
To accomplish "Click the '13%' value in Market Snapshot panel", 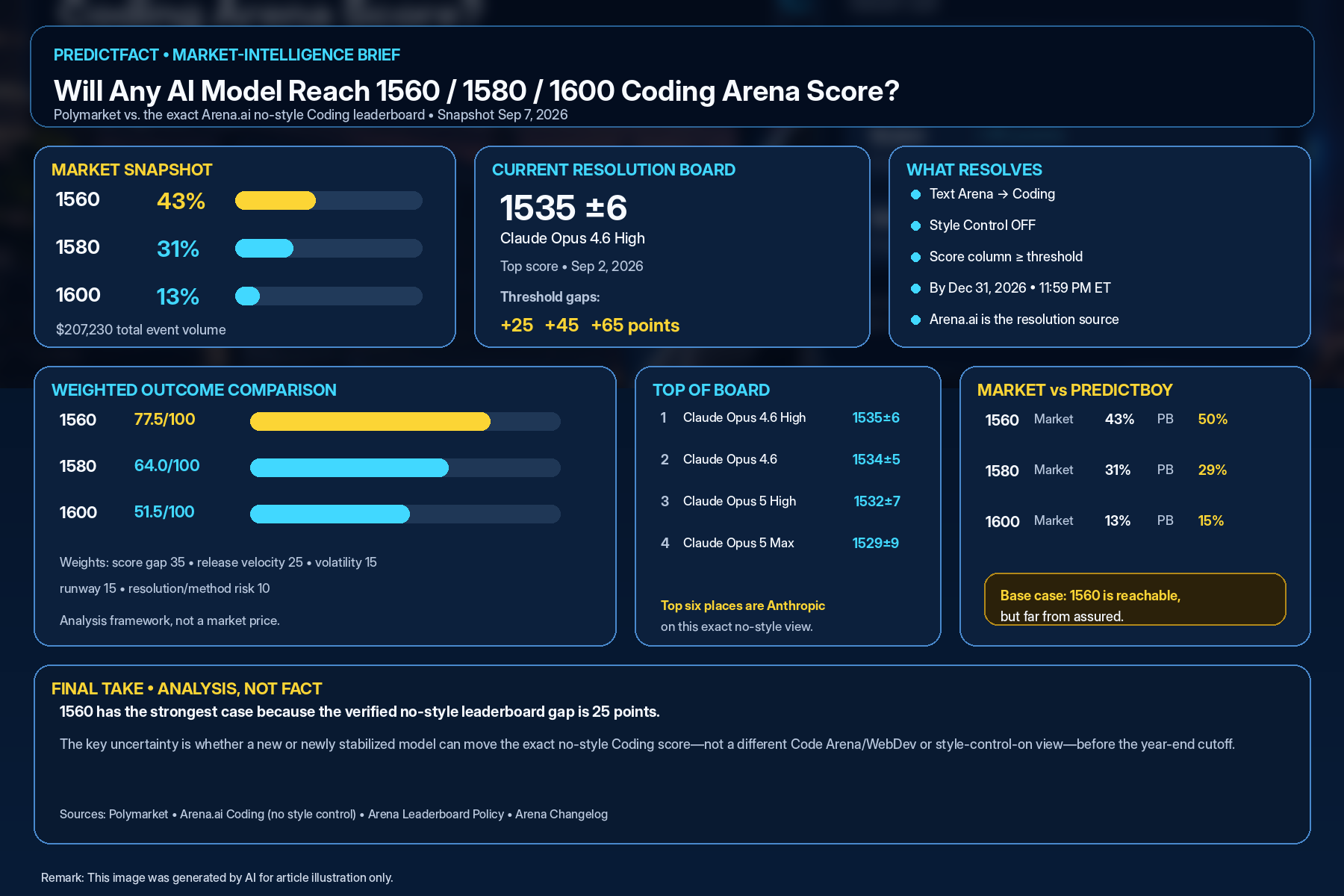I will coord(178,296).
